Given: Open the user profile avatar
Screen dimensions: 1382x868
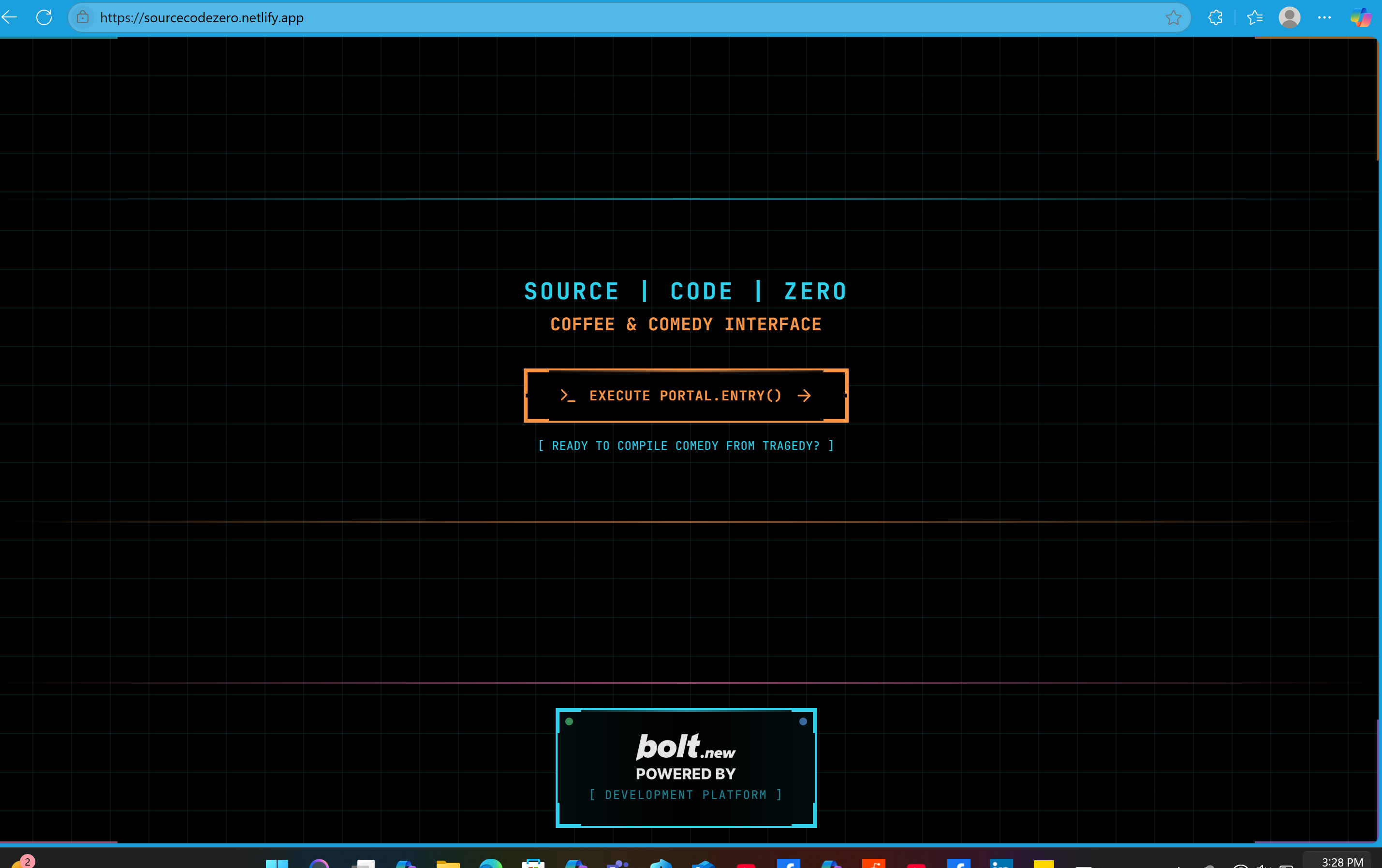Looking at the screenshot, I should pos(1289,17).
